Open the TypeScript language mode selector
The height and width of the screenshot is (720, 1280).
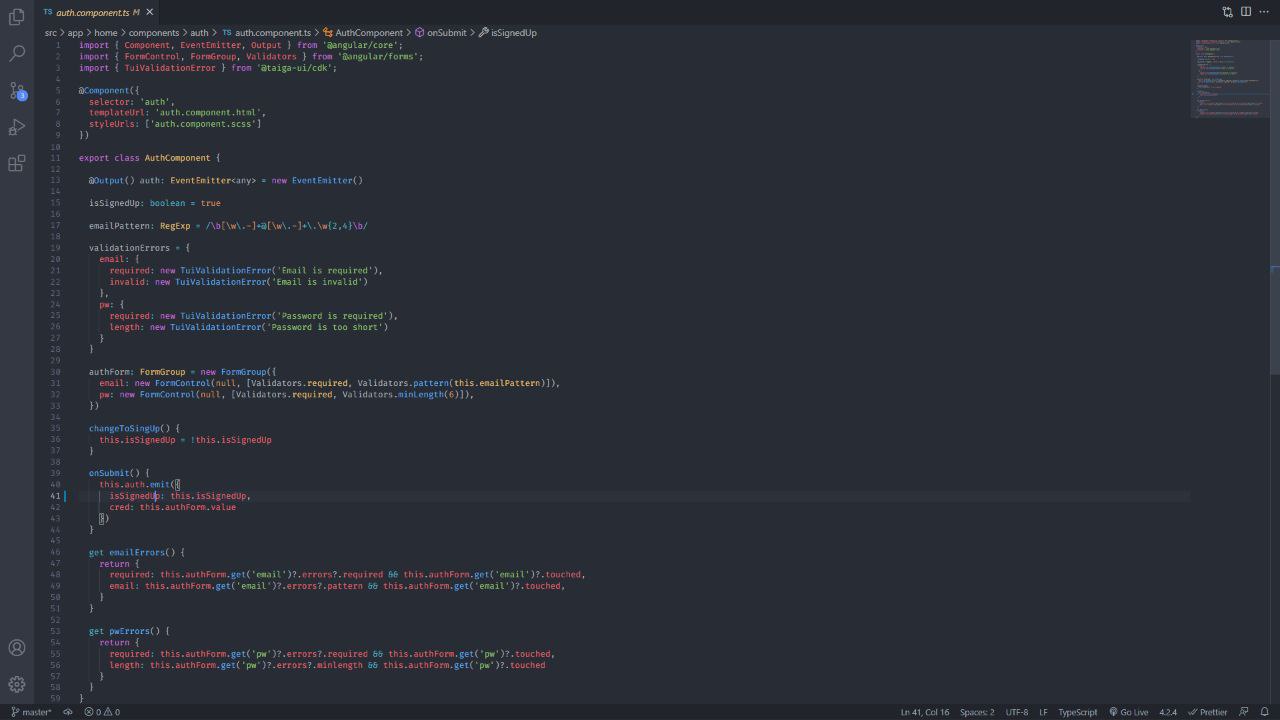point(1077,712)
